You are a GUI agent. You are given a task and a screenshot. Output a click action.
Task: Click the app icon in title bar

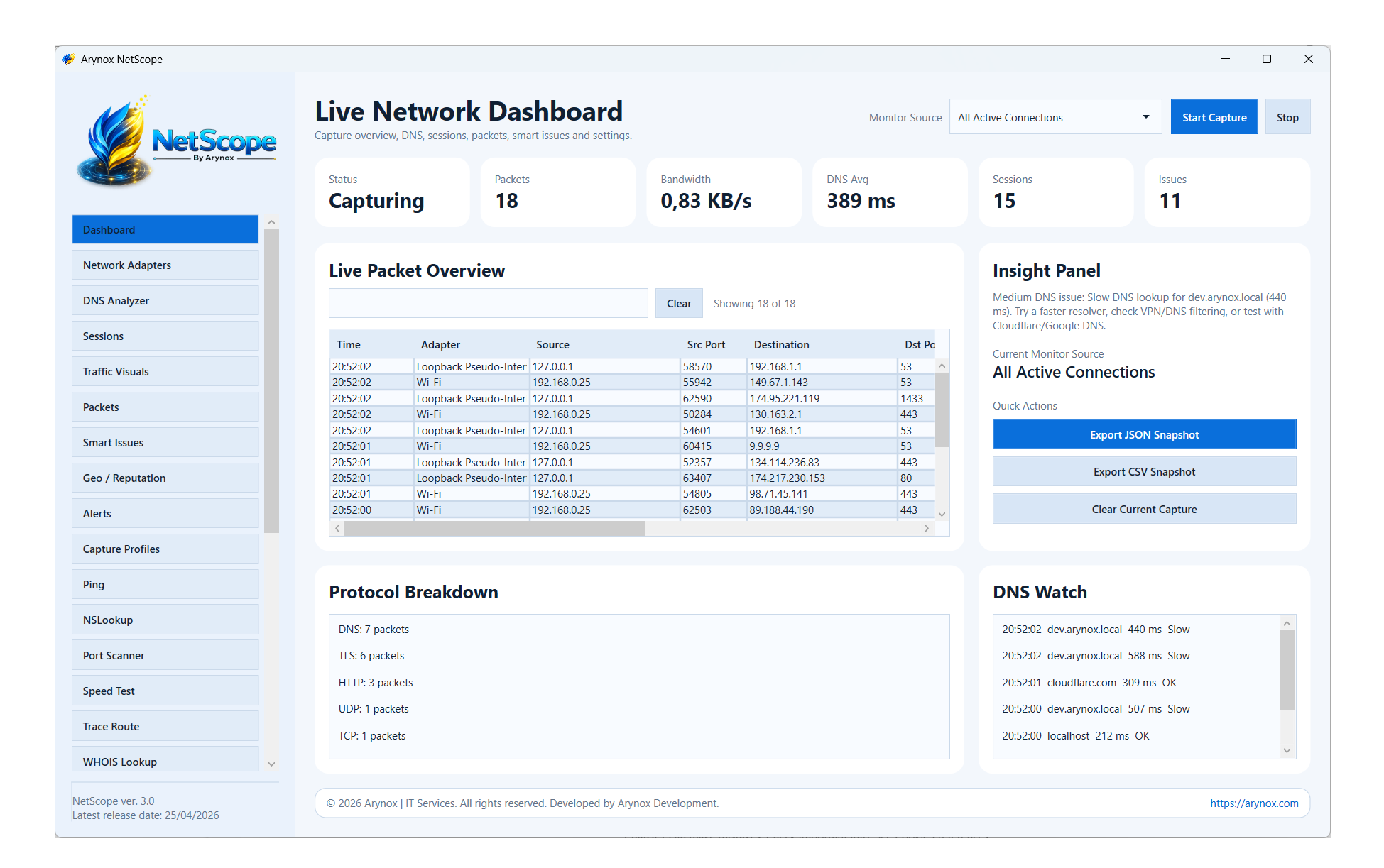68,59
